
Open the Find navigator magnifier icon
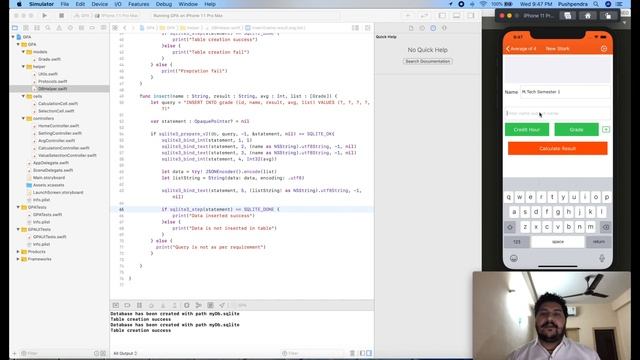pyautogui.click(x=48, y=28)
